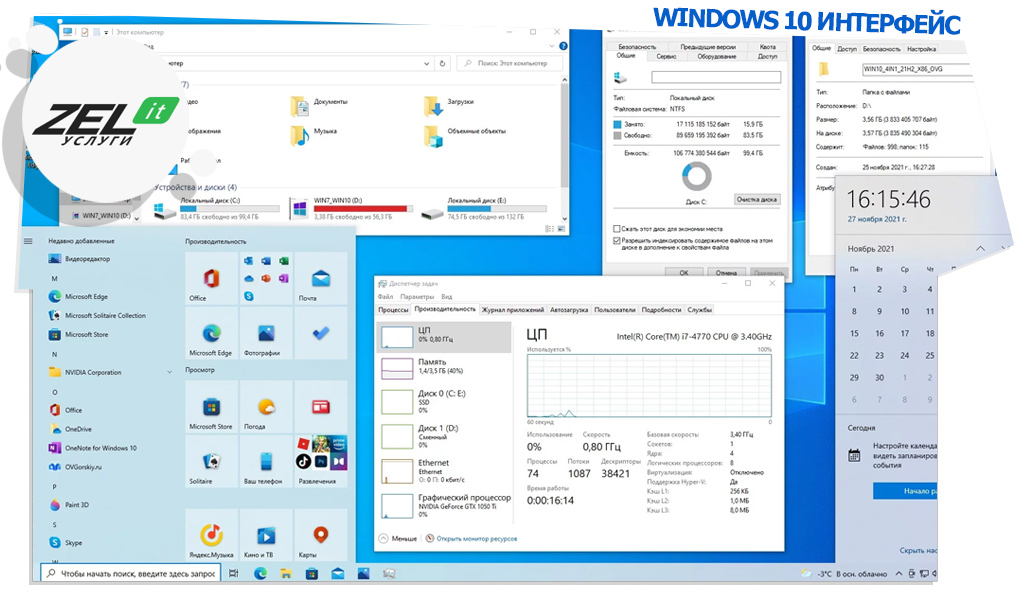This screenshot has width=1024, height=600.
Task: Open Локальный диск (C:) in Explorer
Action: [217, 209]
